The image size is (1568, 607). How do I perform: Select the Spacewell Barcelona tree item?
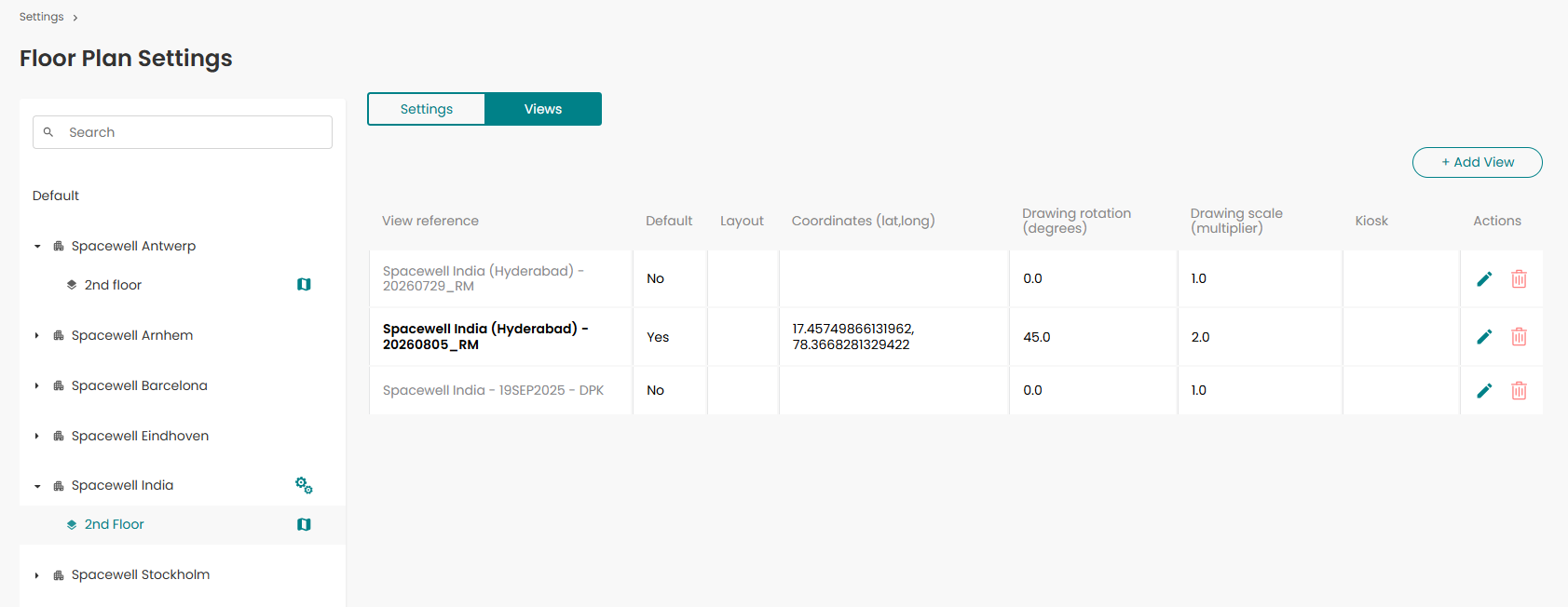click(x=140, y=386)
